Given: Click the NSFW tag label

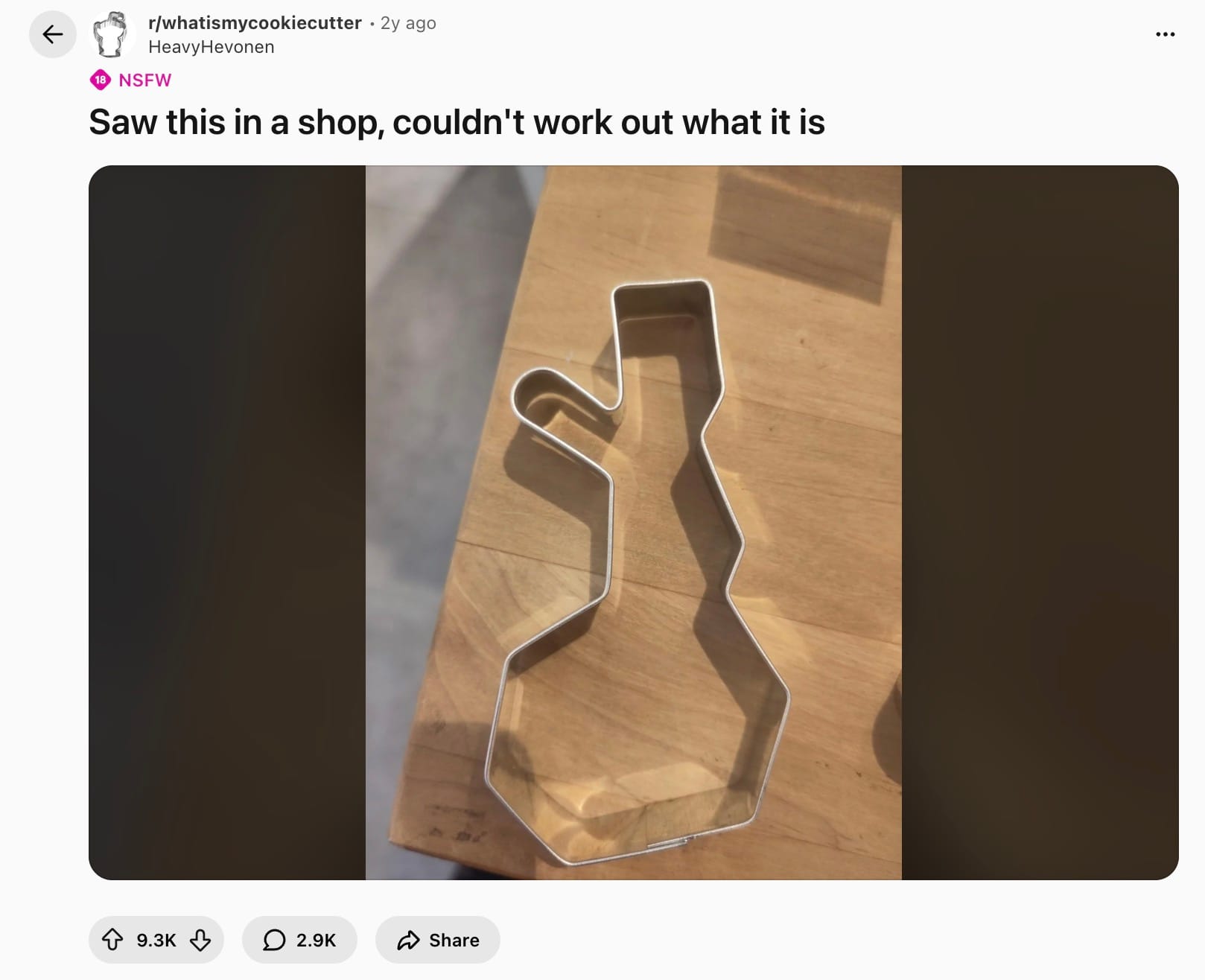Looking at the screenshot, I should point(145,80).
